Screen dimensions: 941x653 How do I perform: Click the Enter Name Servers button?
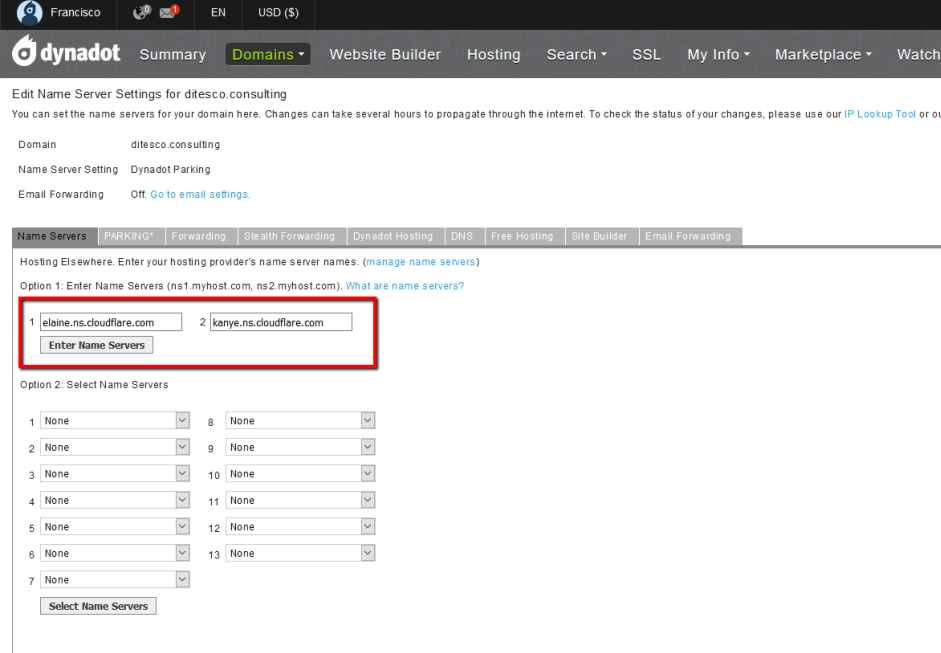tap(97, 345)
